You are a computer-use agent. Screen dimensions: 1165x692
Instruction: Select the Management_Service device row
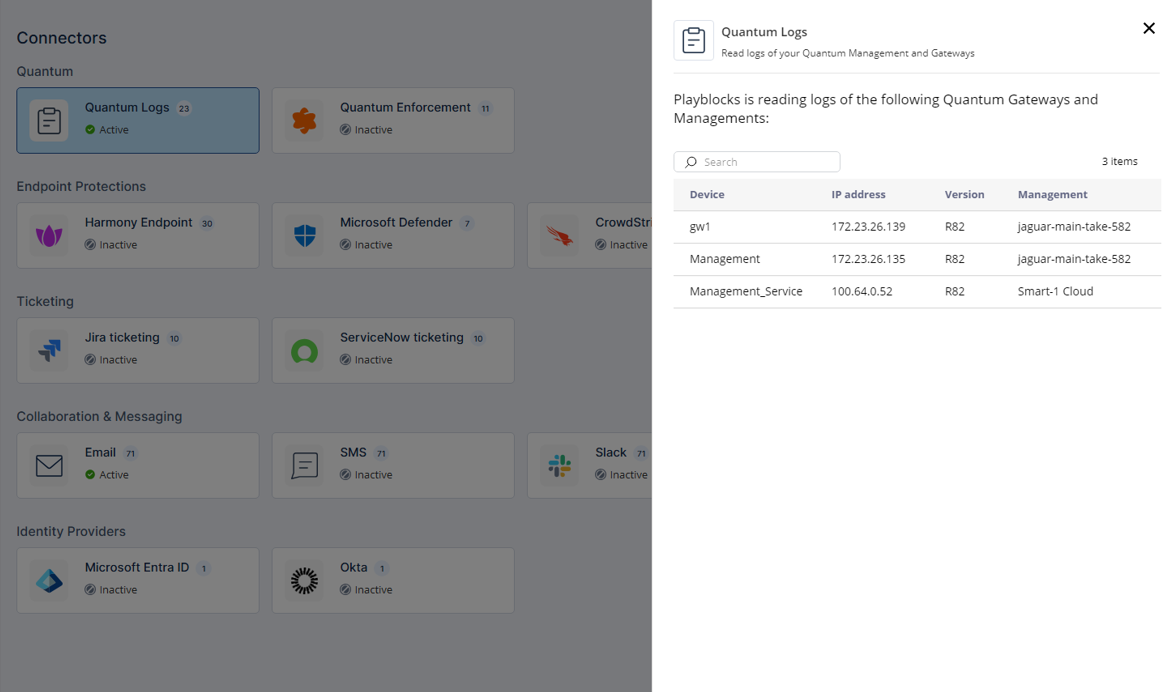pyautogui.click(x=917, y=291)
